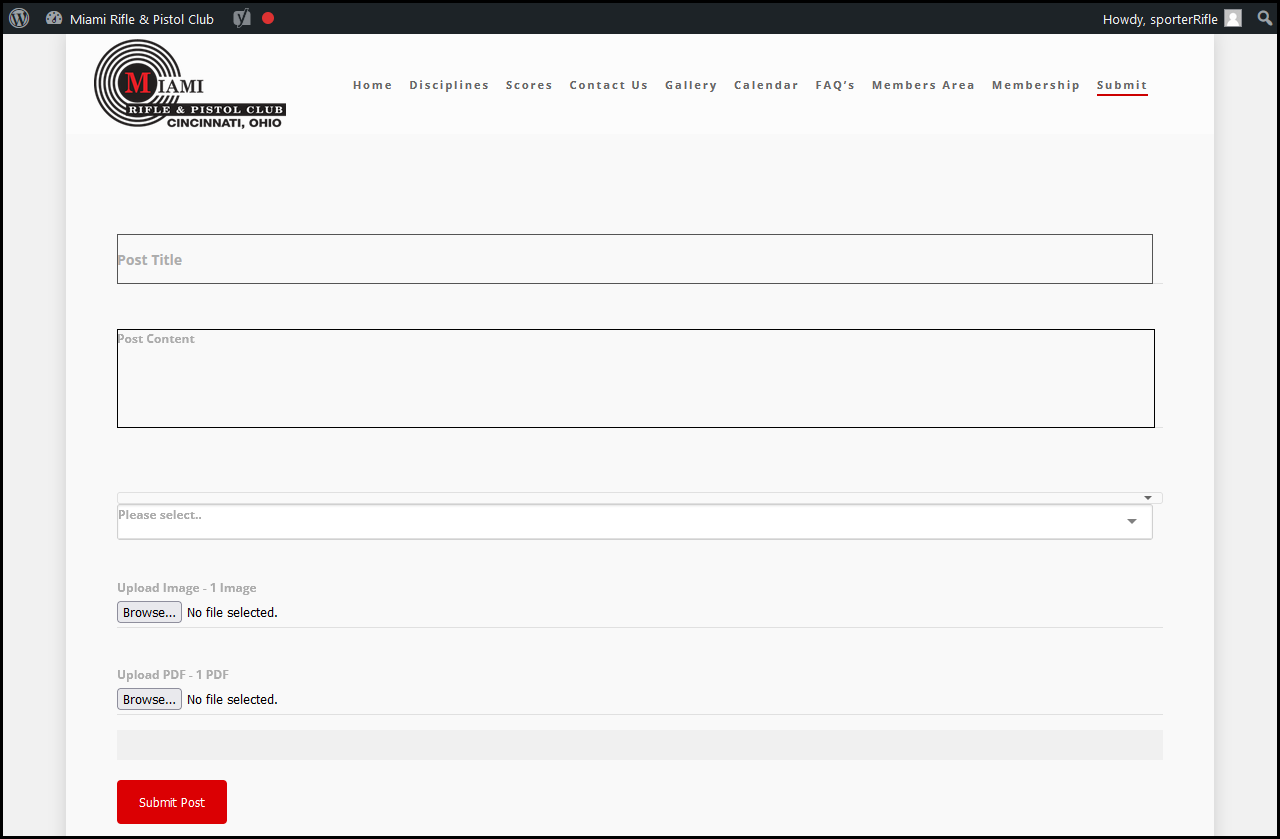Click the red Yoast status dot
The height and width of the screenshot is (839, 1280).
(268, 18)
